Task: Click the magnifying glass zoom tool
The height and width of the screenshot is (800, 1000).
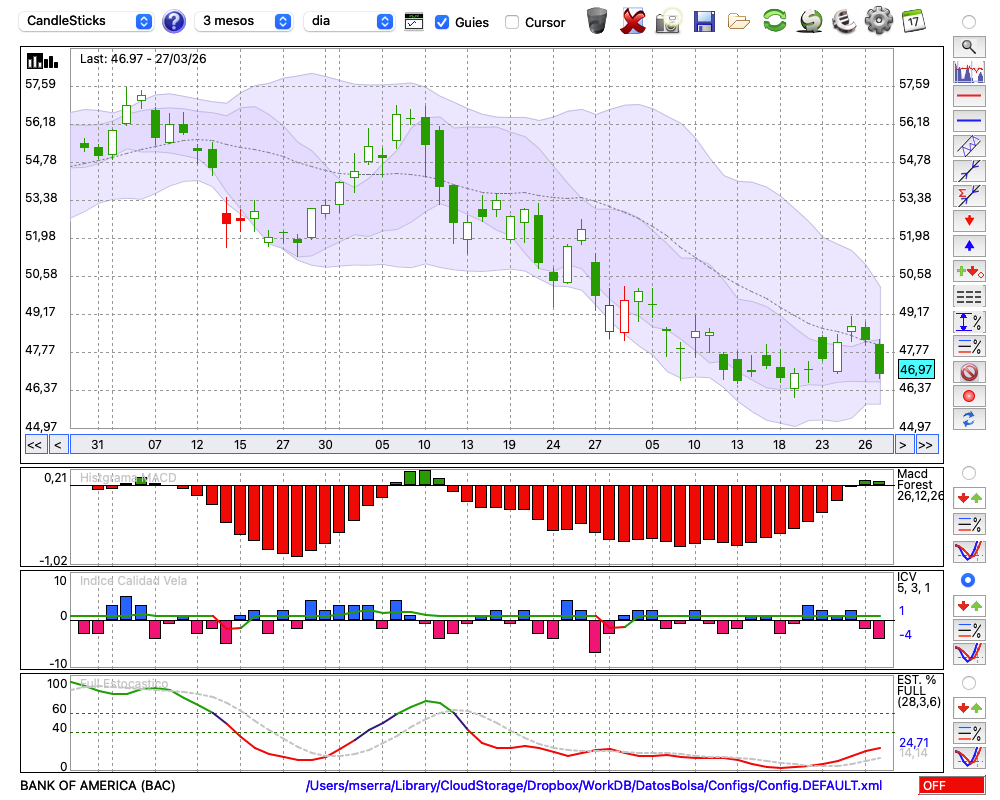Action: (x=967, y=46)
